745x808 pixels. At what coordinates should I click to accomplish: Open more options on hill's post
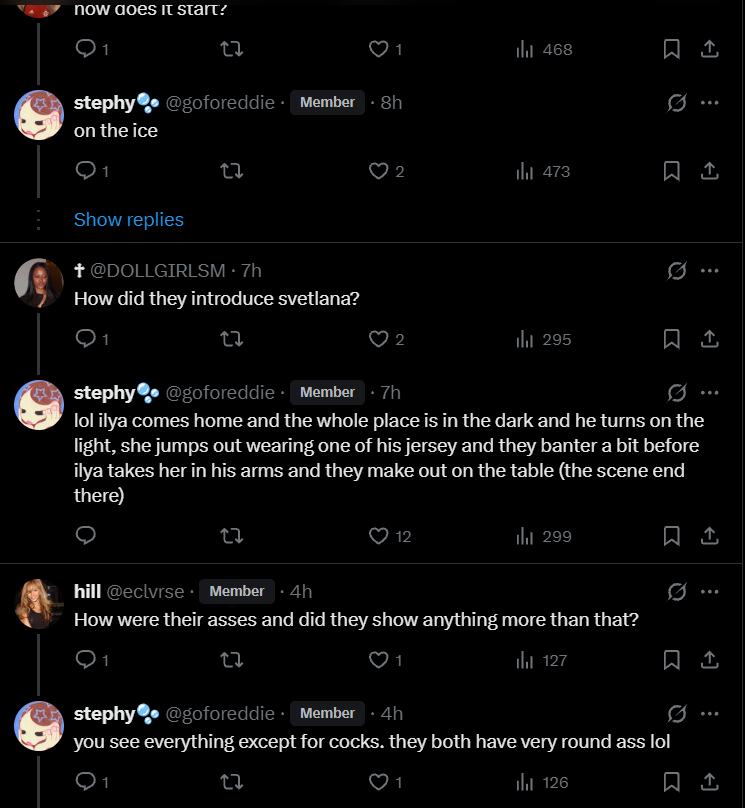(709, 591)
